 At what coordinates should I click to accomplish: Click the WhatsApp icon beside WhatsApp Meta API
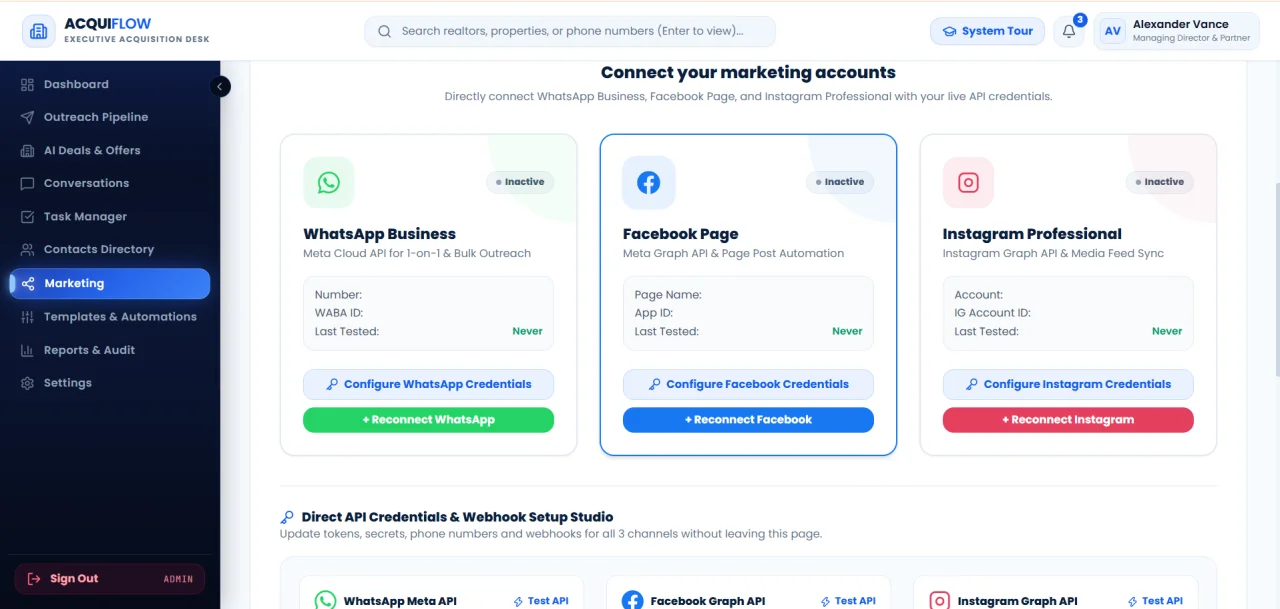pos(325,601)
